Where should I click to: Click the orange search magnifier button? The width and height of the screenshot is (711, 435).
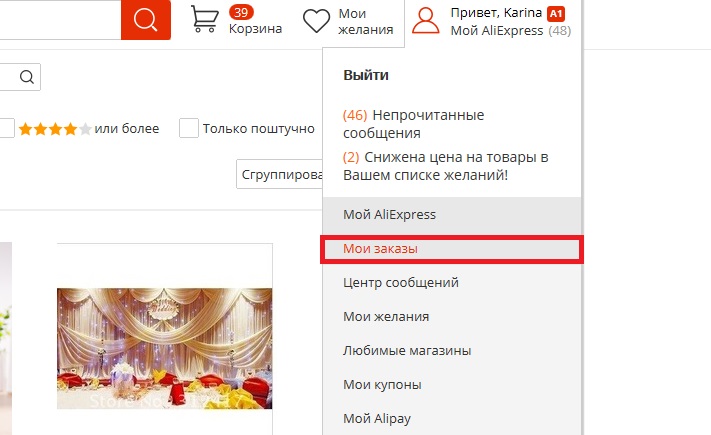(x=146, y=20)
